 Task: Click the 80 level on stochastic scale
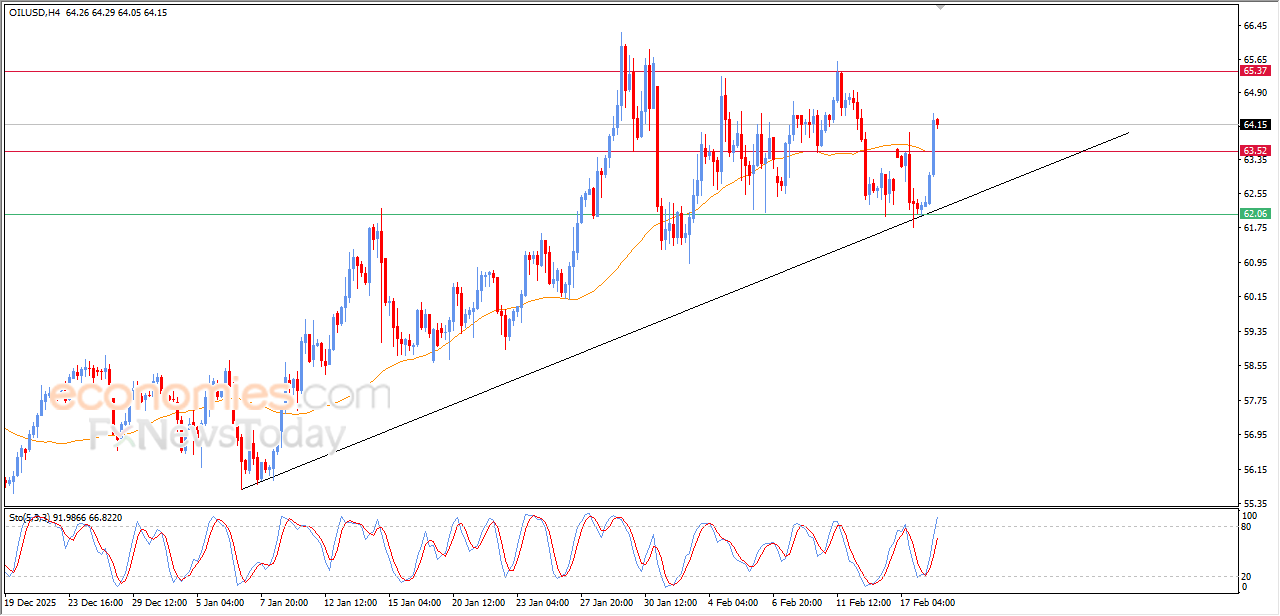click(x=1247, y=526)
